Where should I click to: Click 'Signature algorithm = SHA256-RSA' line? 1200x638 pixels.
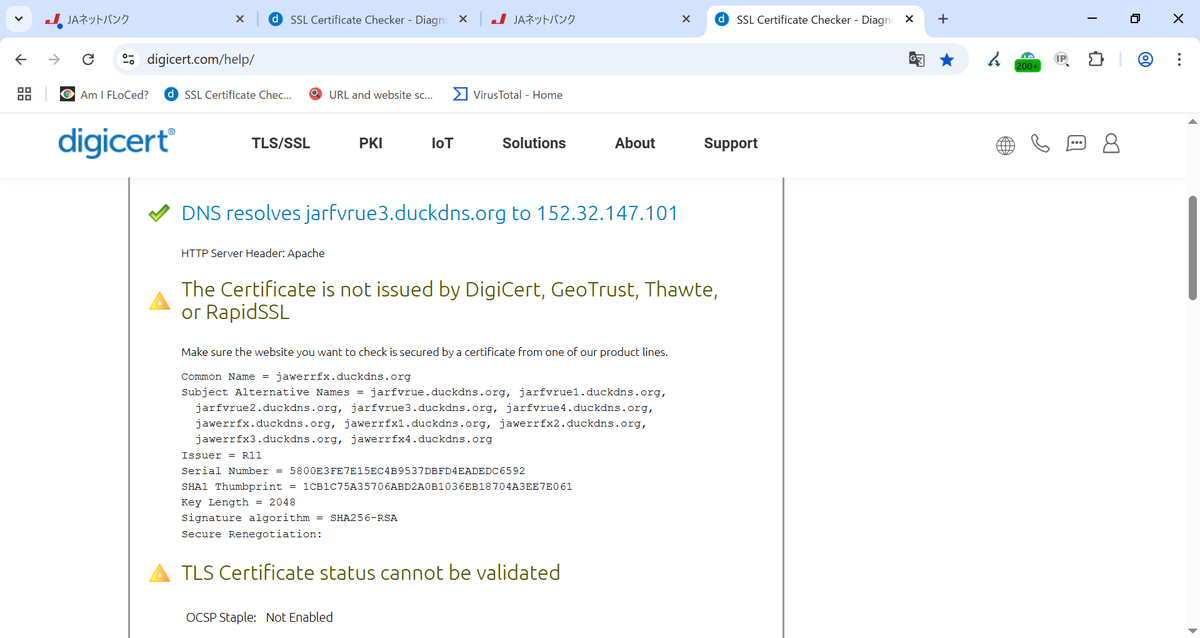(289, 518)
